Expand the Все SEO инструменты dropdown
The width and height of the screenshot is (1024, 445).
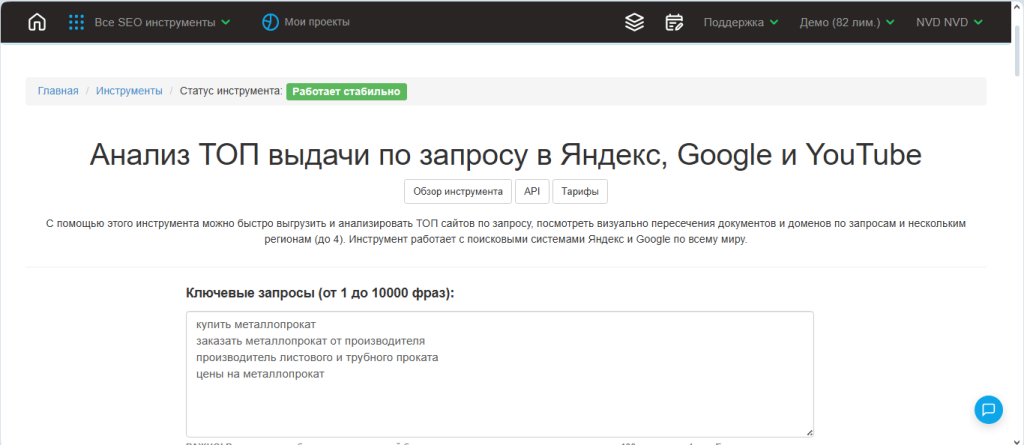click(x=160, y=22)
